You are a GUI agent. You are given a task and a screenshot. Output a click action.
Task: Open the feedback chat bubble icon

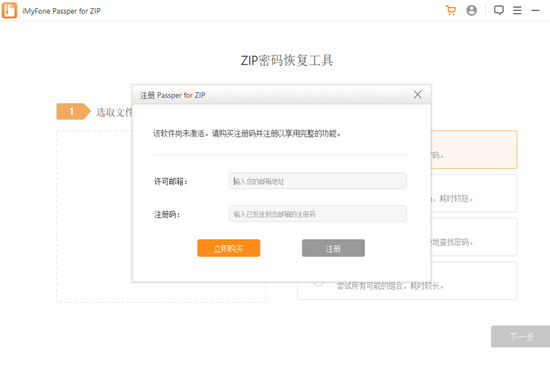(498, 11)
